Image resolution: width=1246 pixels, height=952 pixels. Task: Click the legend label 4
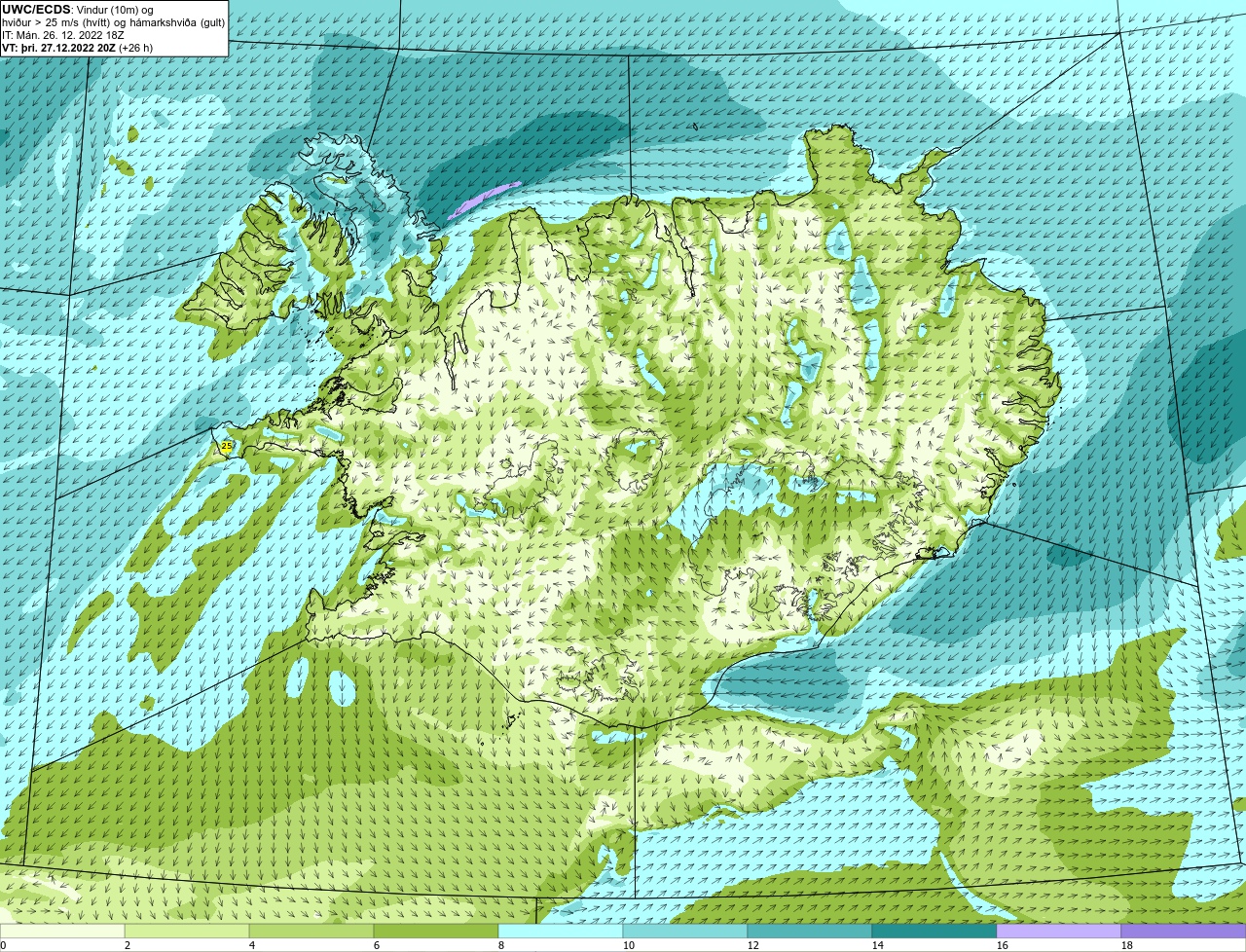coord(252,945)
